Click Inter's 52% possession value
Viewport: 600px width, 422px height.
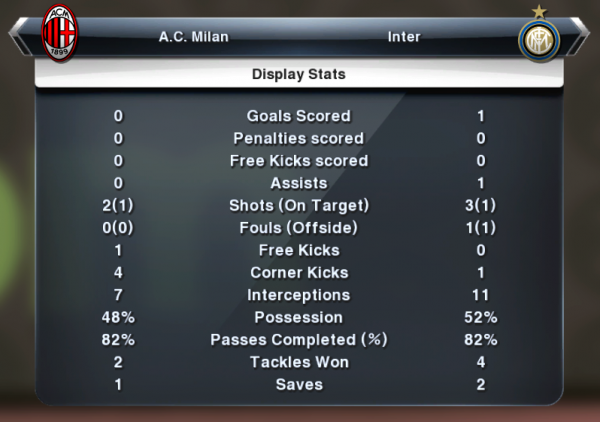coord(481,317)
